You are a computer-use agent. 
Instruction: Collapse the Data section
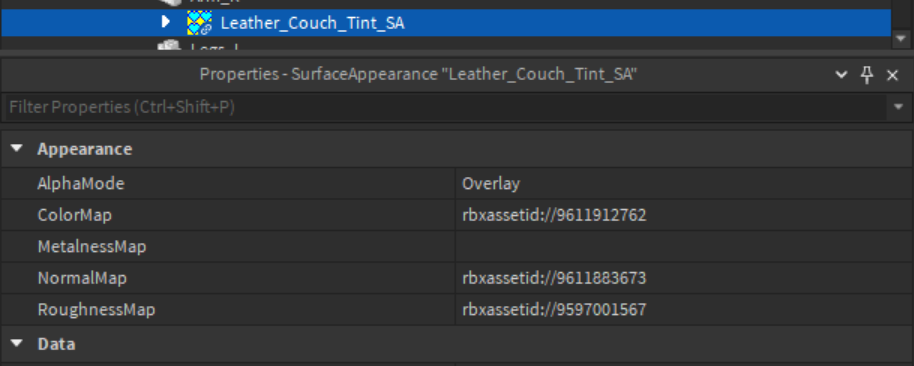click(x=17, y=344)
